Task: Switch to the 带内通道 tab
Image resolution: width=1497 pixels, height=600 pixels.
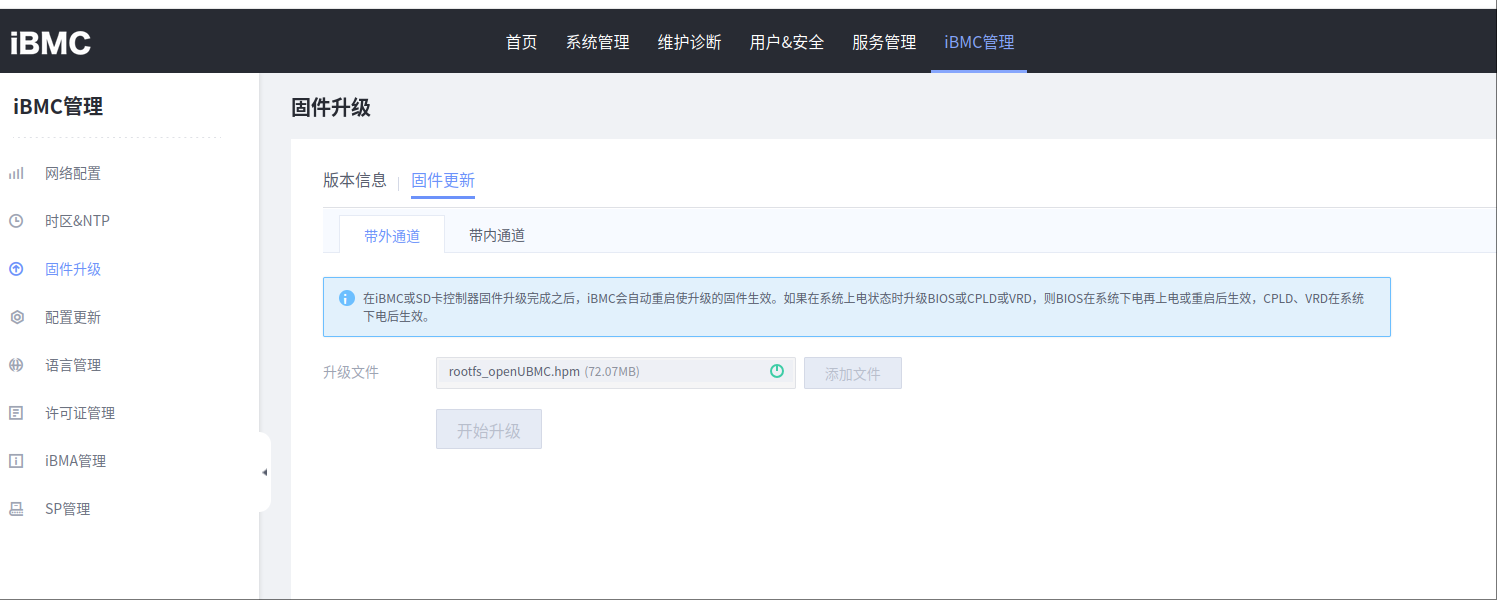Action: coord(497,236)
